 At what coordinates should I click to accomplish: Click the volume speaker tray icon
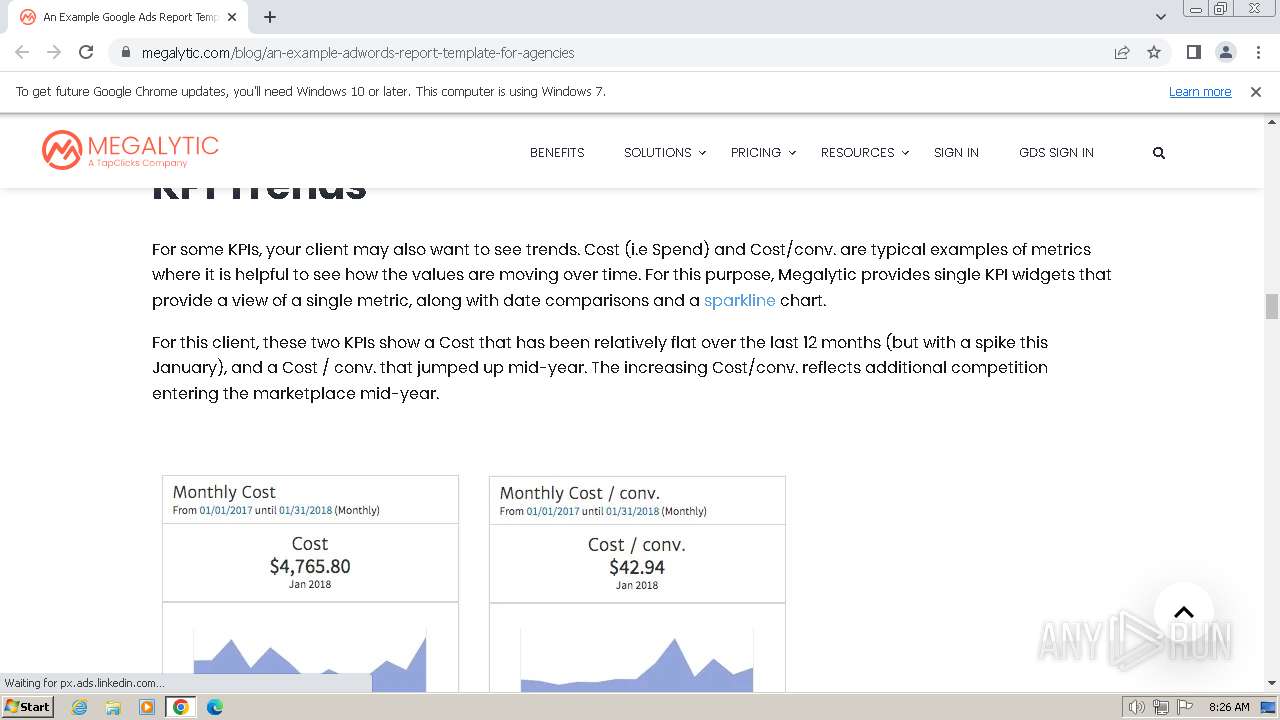(1137, 707)
